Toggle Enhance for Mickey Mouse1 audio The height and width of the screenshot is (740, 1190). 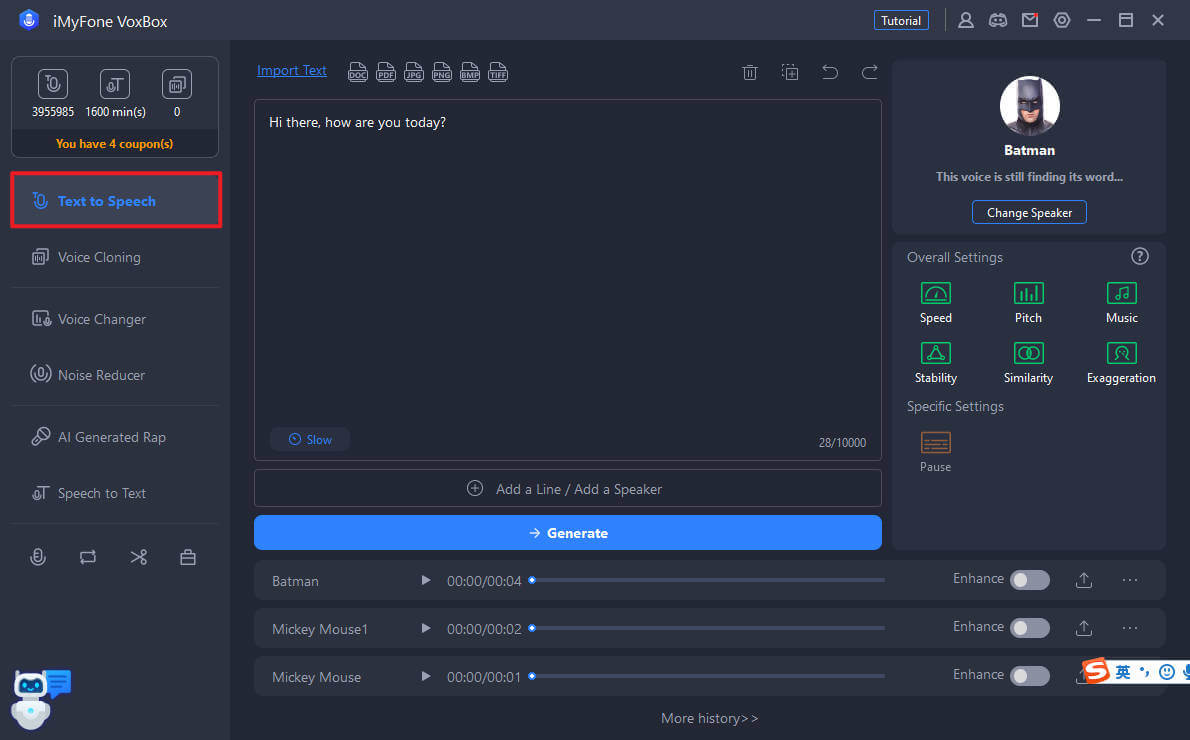click(1029, 628)
